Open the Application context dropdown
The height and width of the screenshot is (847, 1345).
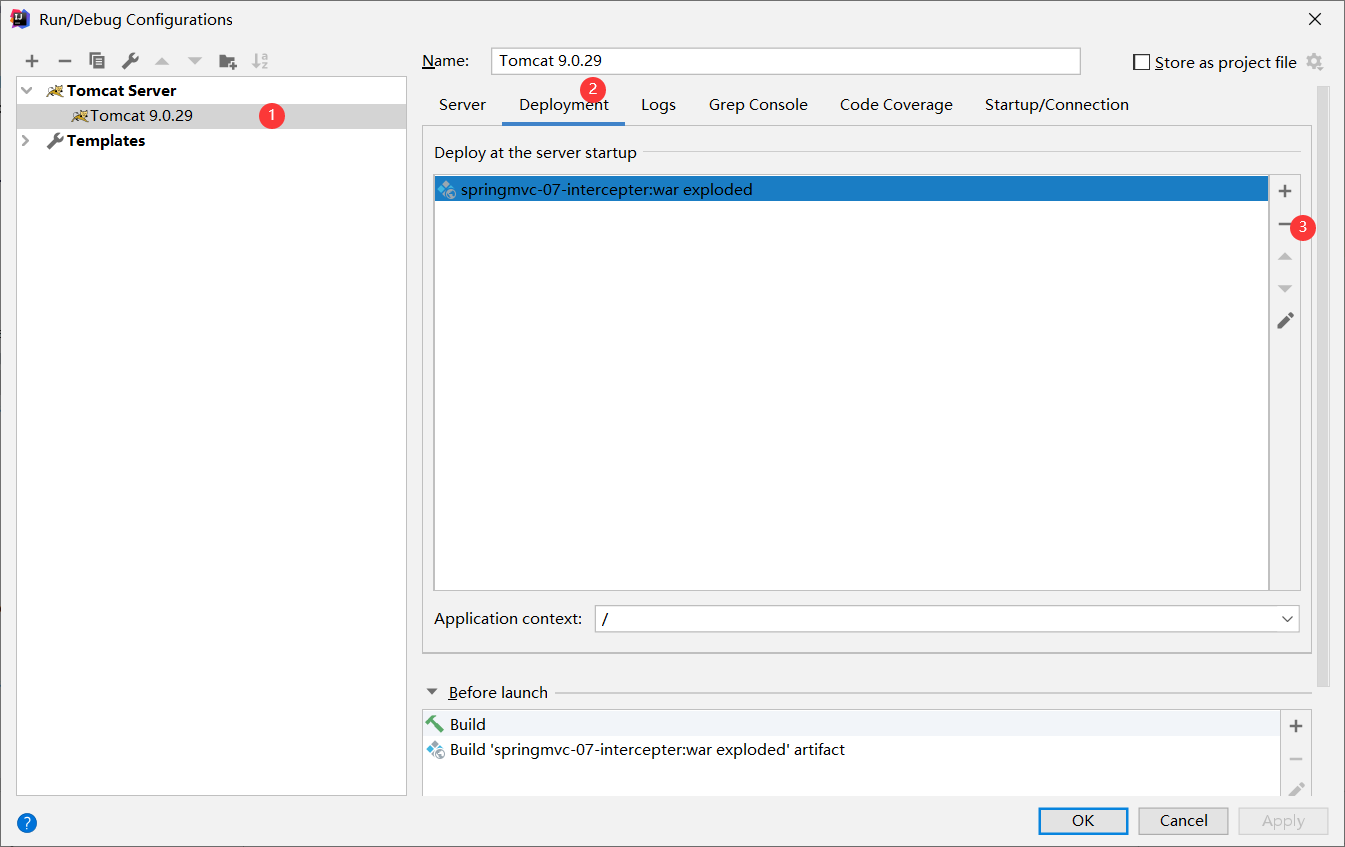1287,619
